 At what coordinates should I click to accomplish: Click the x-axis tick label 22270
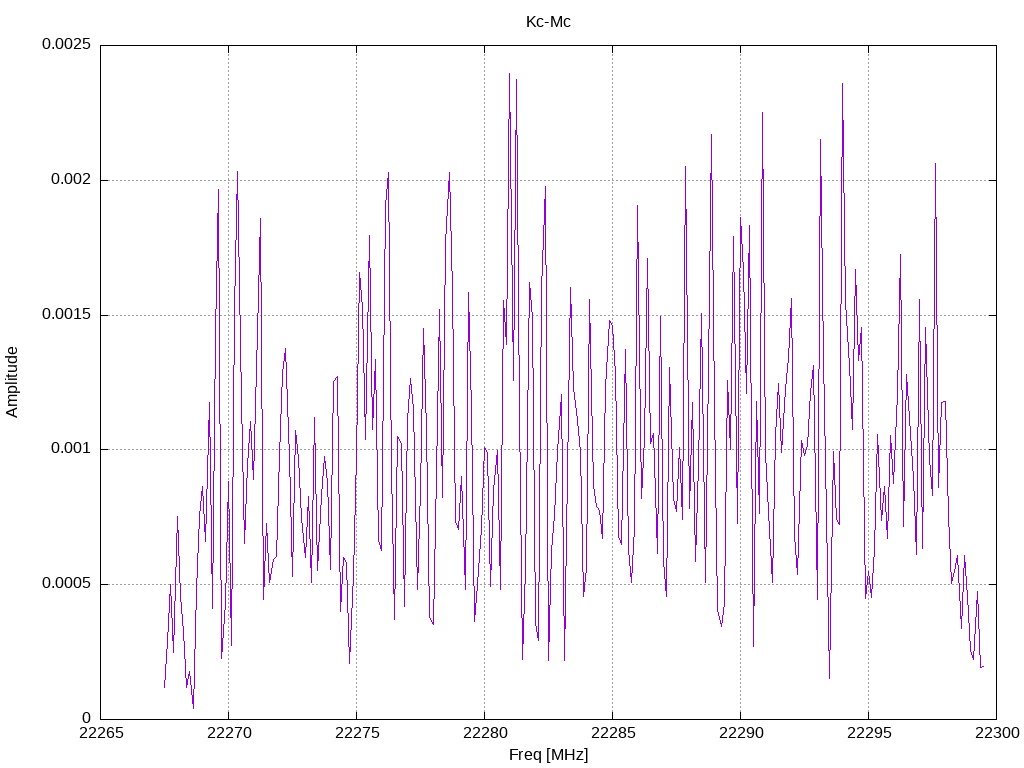pos(229,733)
